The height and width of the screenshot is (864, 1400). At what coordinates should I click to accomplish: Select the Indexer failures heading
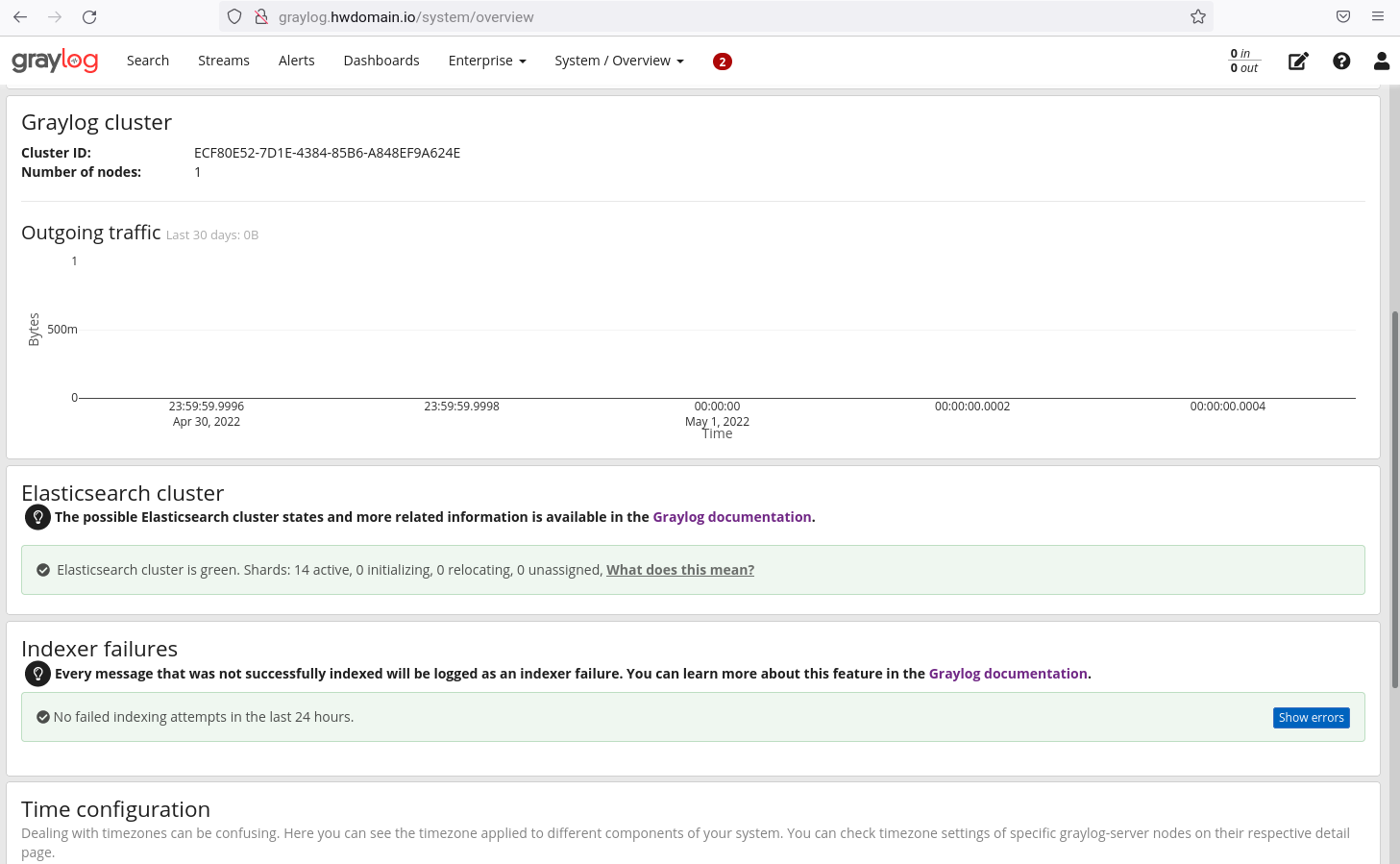pyautogui.click(x=99, y=649)
